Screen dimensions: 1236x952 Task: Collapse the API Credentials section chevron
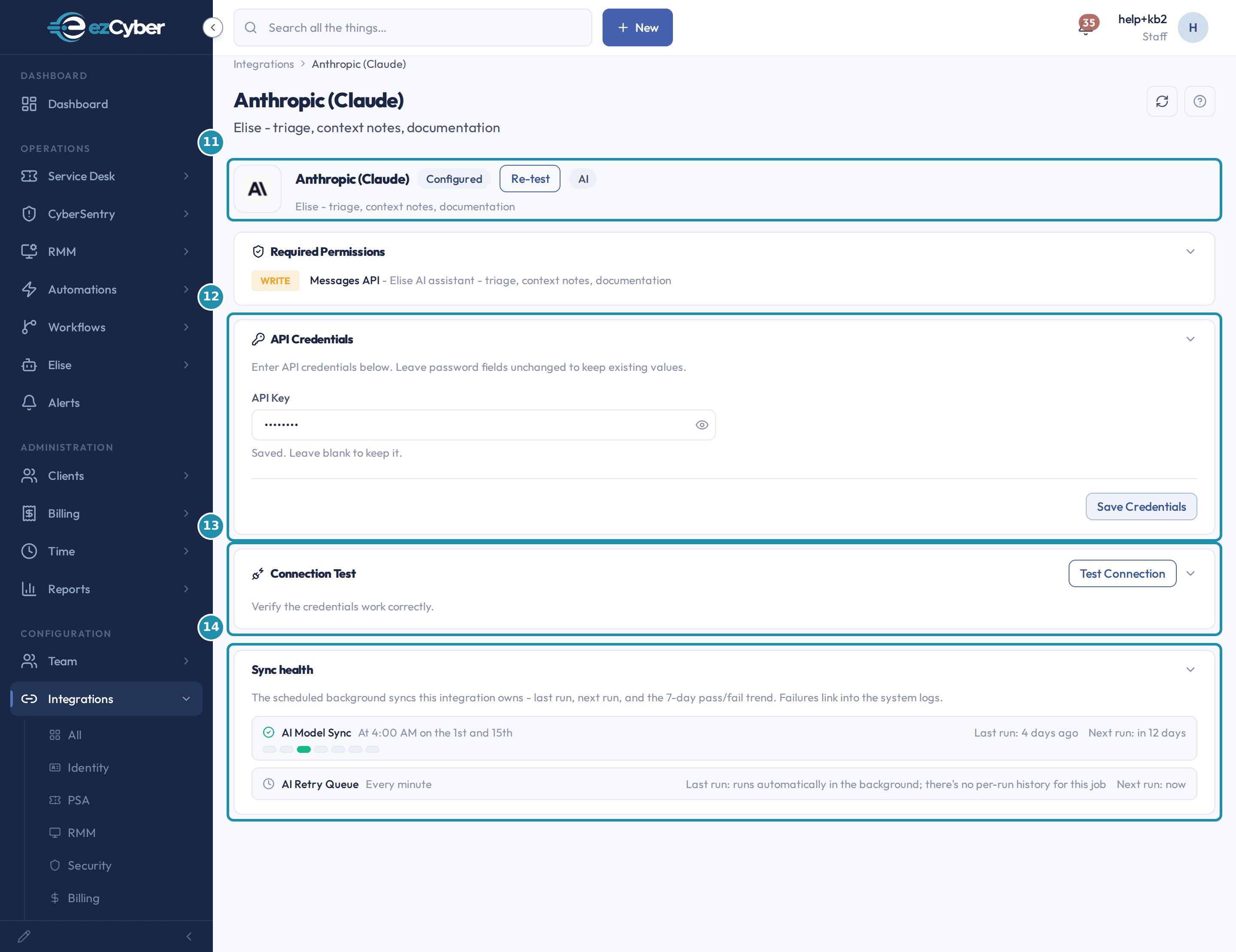point(1190,339)
